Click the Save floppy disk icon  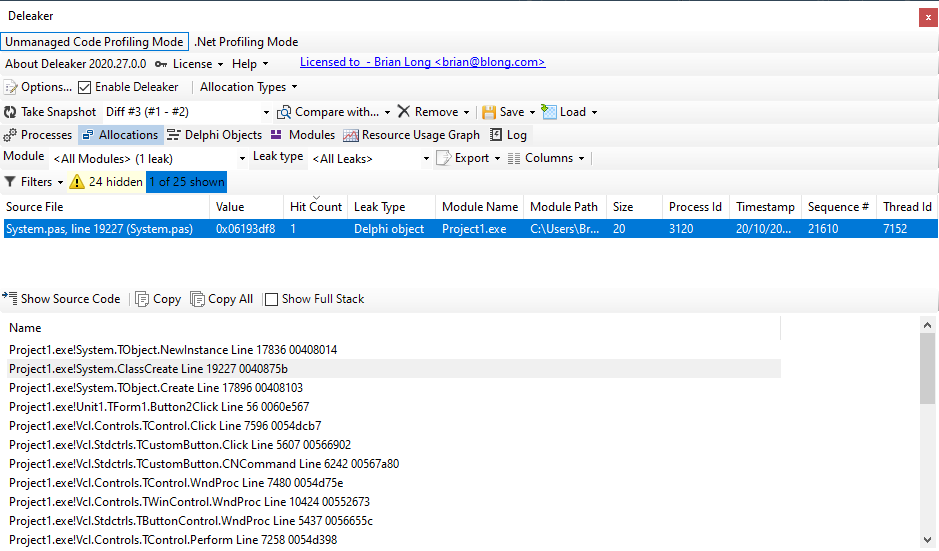point(489,112)
